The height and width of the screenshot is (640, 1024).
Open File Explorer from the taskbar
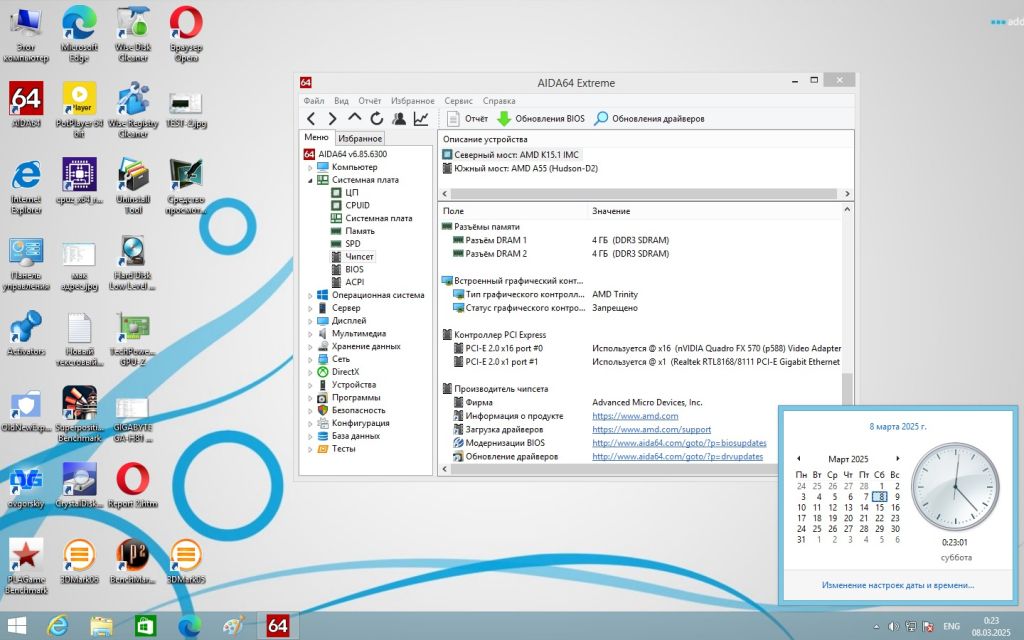pos(101,626)
